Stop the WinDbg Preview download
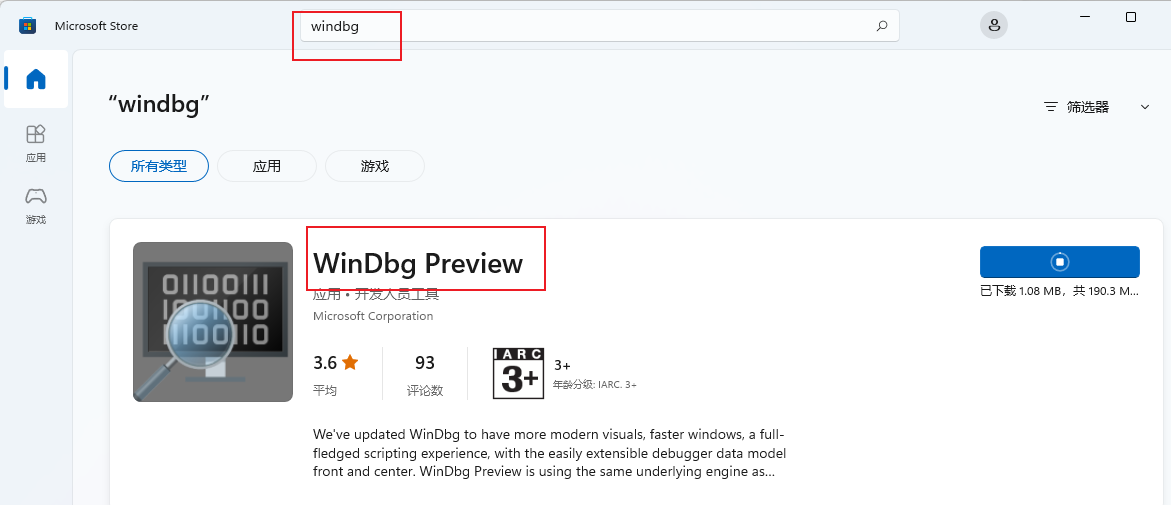 [x=1059, y=262]
